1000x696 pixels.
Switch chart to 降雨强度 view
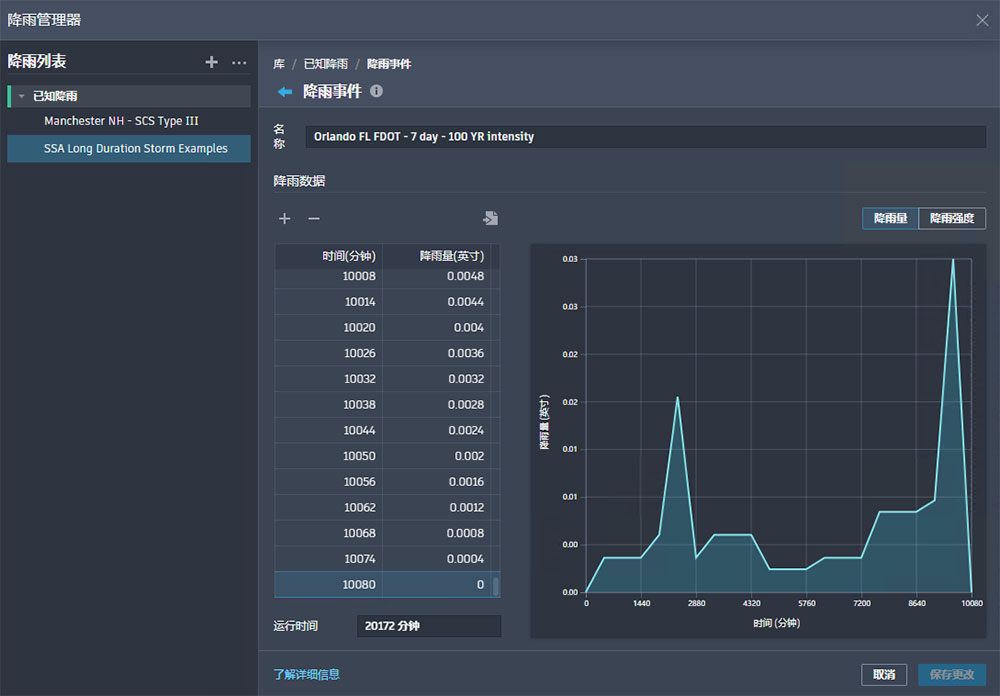[952, 218]
